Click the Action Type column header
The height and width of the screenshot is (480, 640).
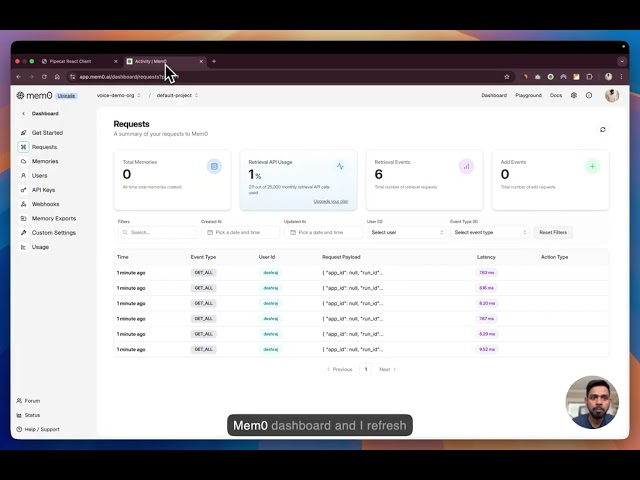point(554,257)
